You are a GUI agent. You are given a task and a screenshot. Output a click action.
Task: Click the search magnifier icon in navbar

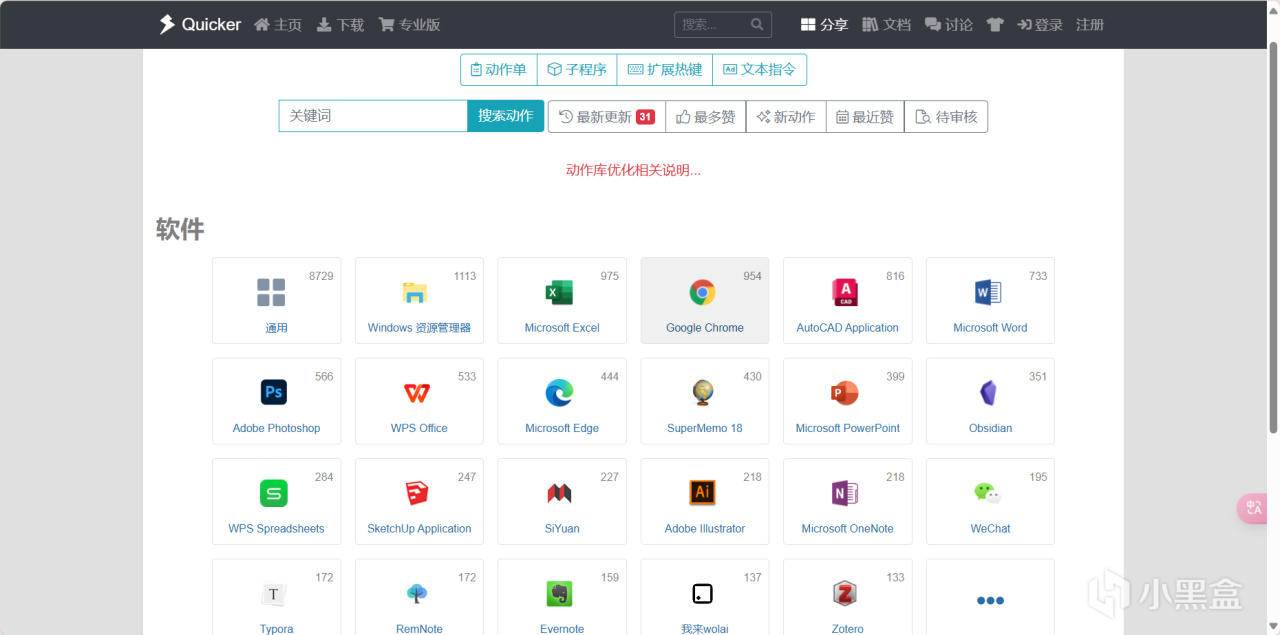pos(758,24)
